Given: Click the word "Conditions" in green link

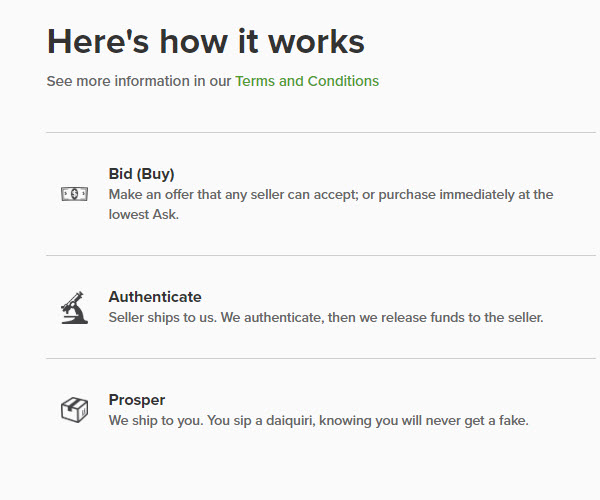Looking at the screenshot, I should [343, 81].
